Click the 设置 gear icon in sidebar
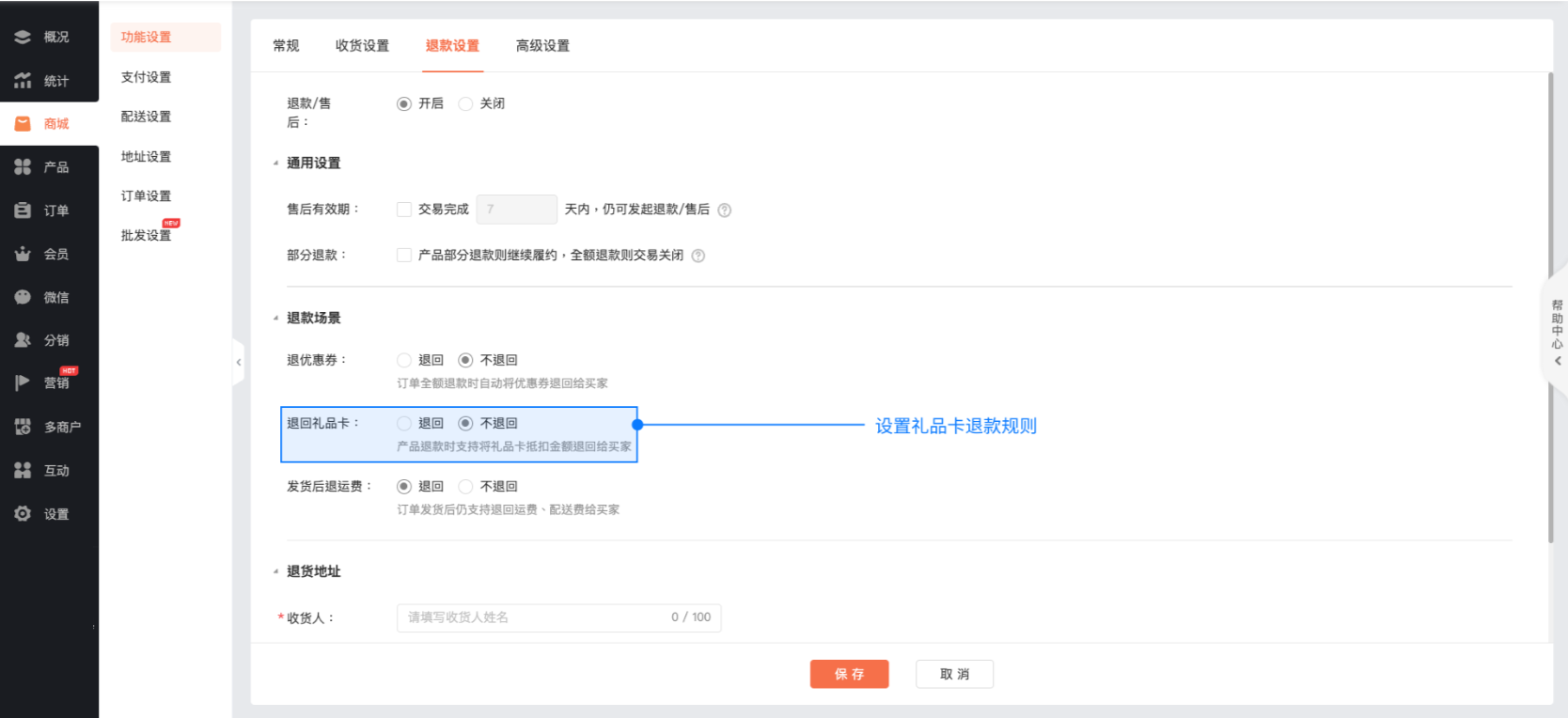This screenshot has width=1568, height=718. click(23, 514)
